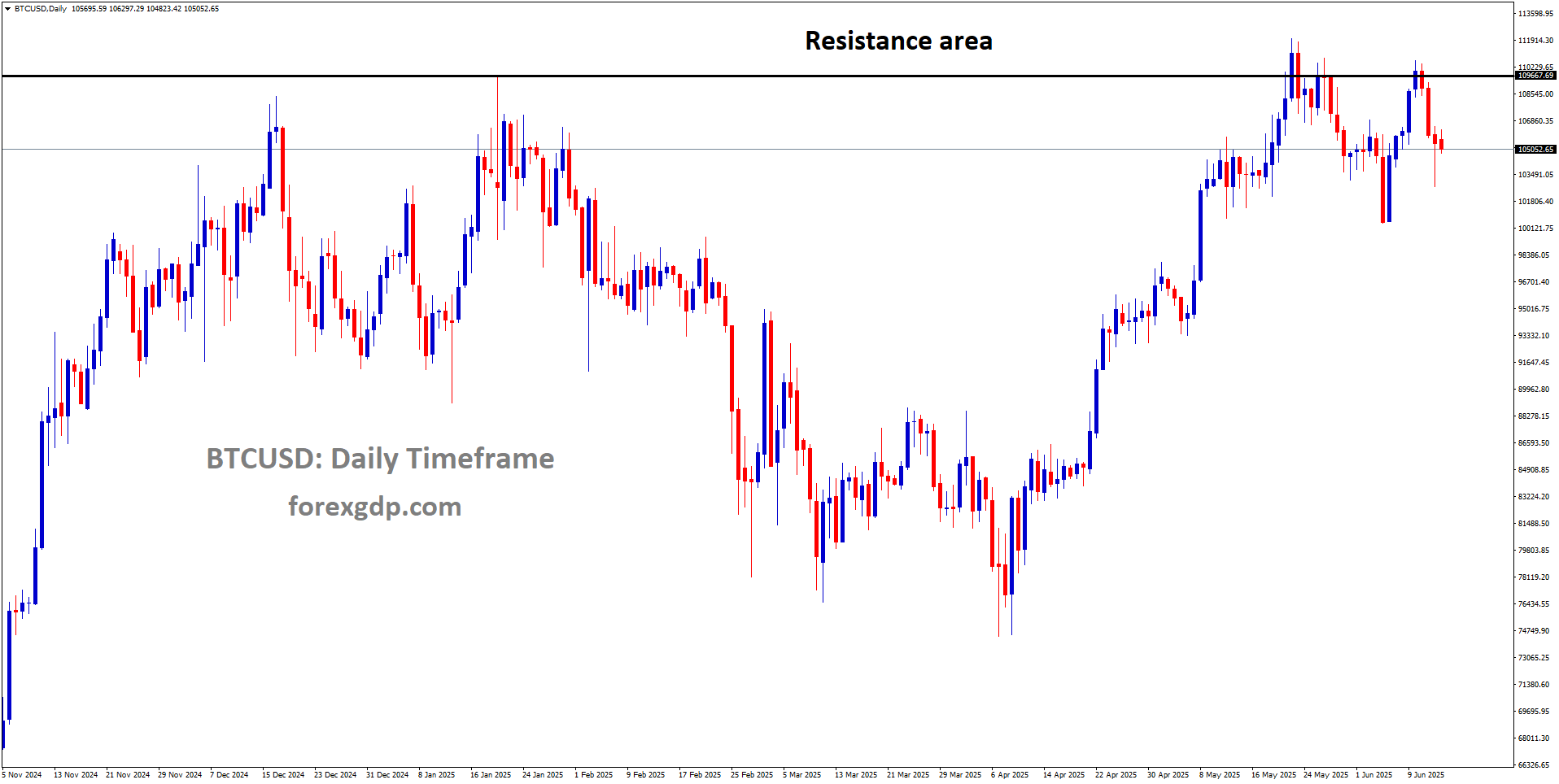Click the 108545.00 price scale label
This screenshot has height=784, width=1559.
1535,94
